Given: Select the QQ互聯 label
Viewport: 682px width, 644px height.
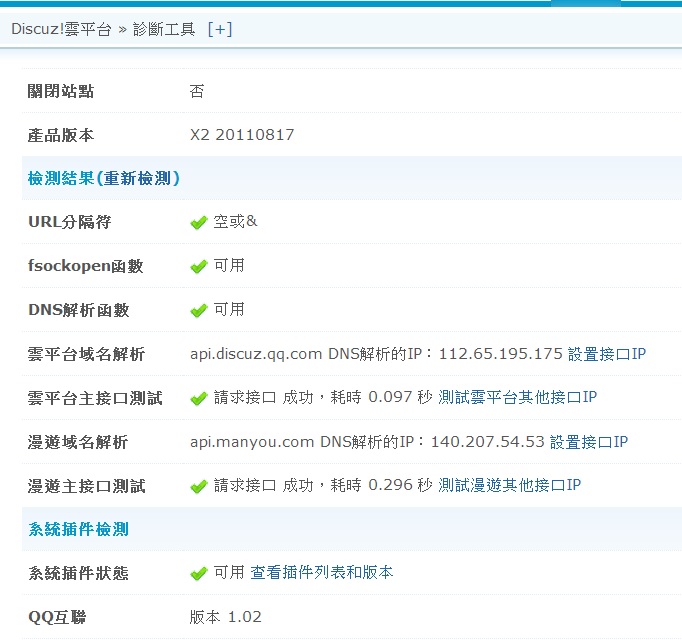Looking at the screenshot, I should 57,617.
